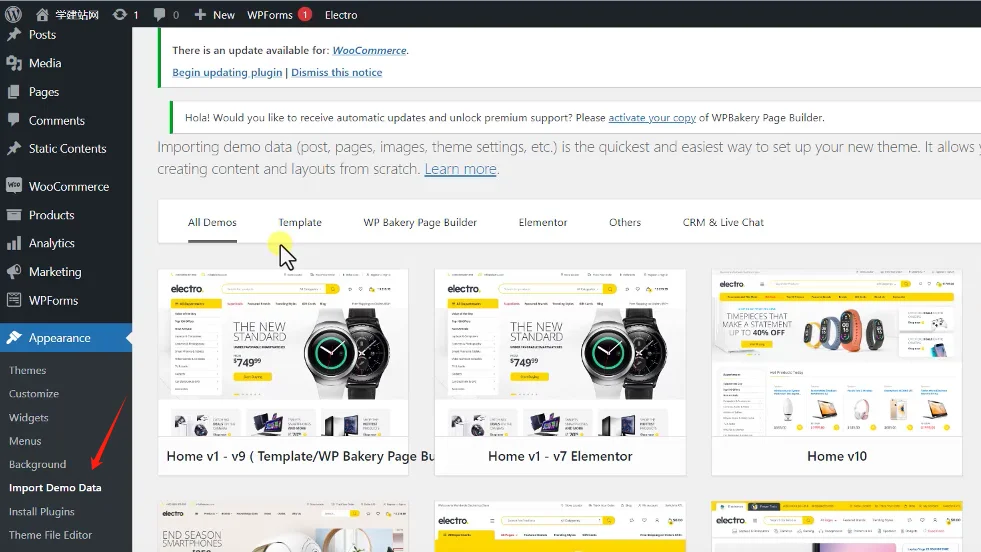Click the Pages icon in sidebar
The height and width of the screenshot is (552, 981).
(x=14, y=91)
